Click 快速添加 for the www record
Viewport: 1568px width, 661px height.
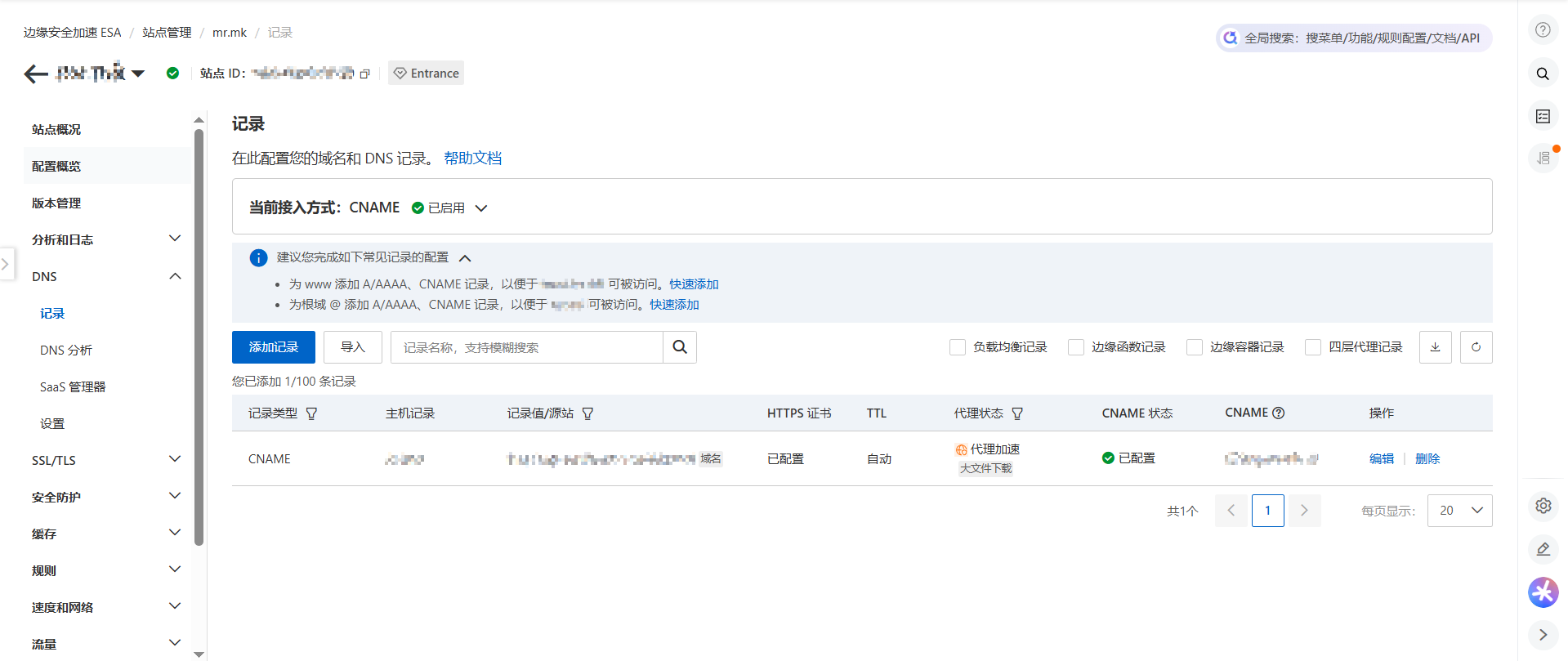click(x=694, y=284)
